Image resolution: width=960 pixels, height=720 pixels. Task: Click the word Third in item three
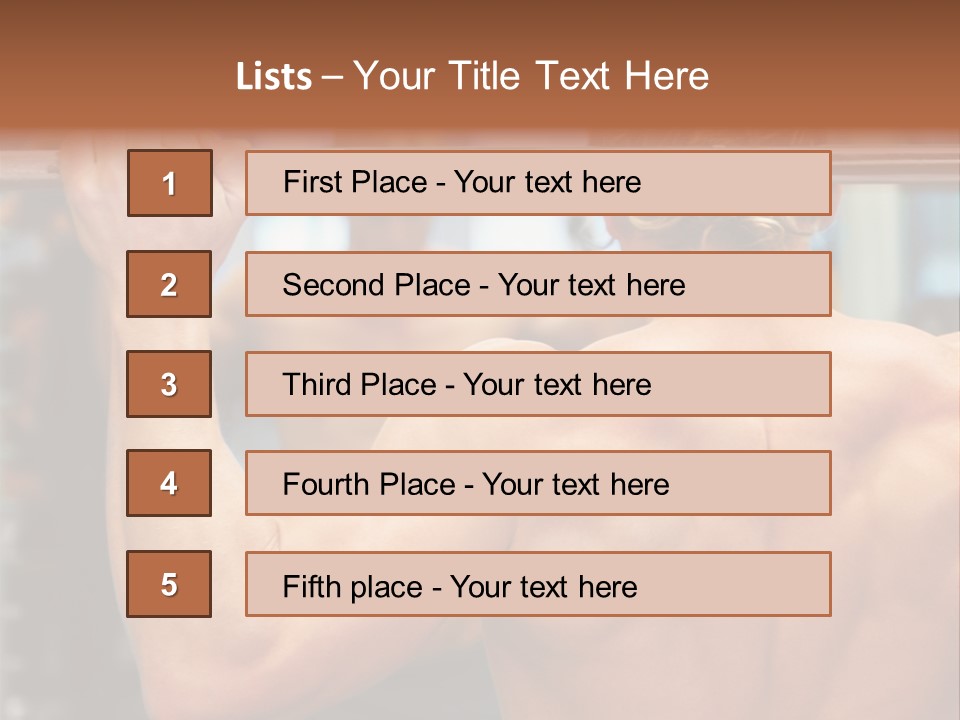(315, 385)
